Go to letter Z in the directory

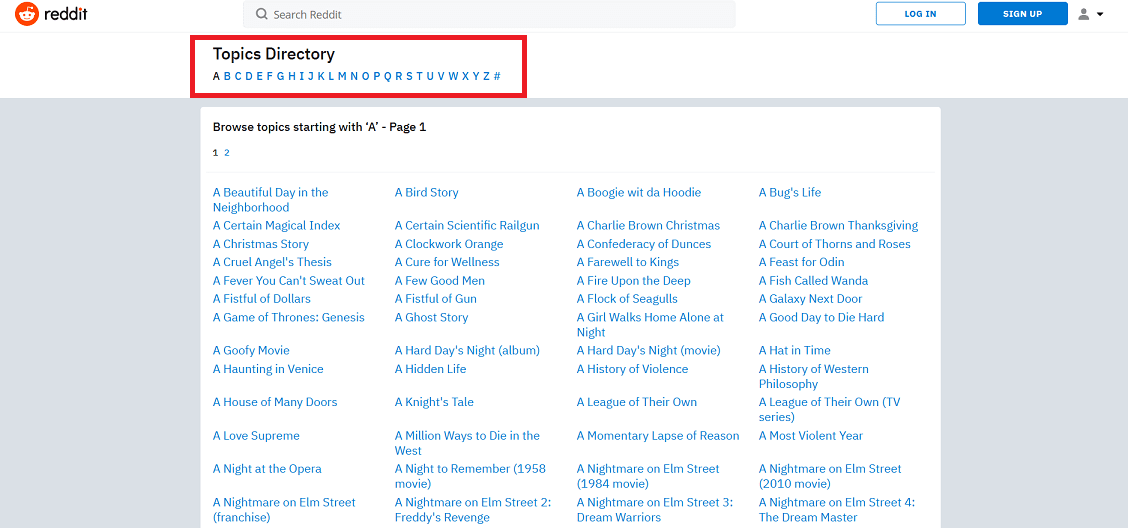pyautogui.click(x=486, y=76)
